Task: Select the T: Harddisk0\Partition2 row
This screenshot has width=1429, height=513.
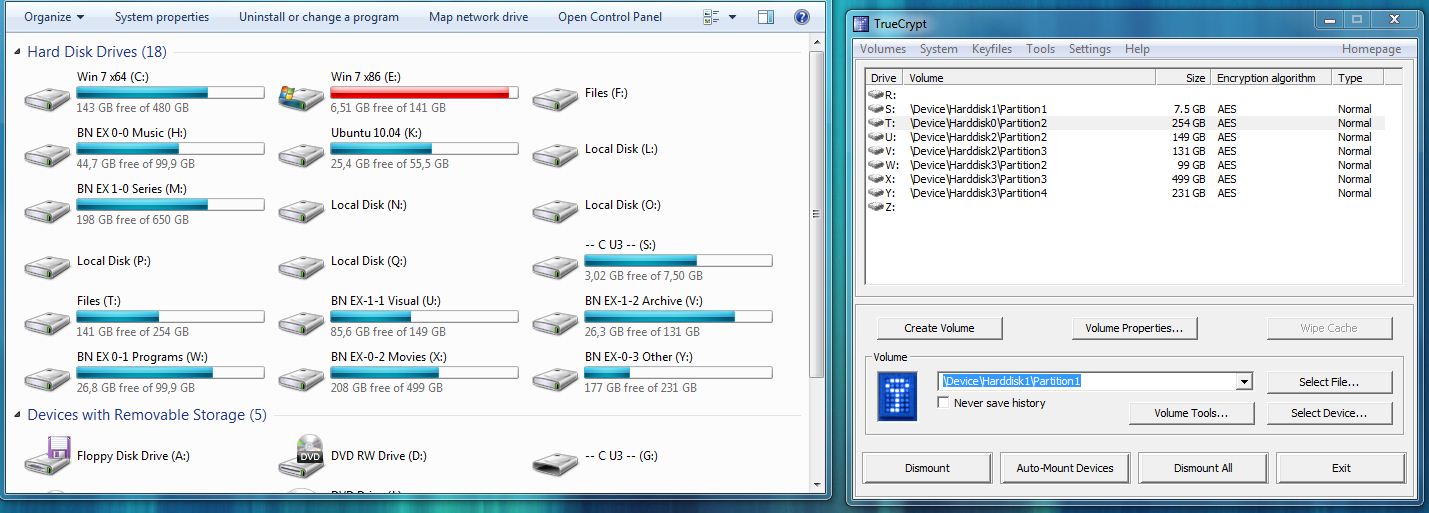Action: pyautogui.click(x=1126, y=123)
